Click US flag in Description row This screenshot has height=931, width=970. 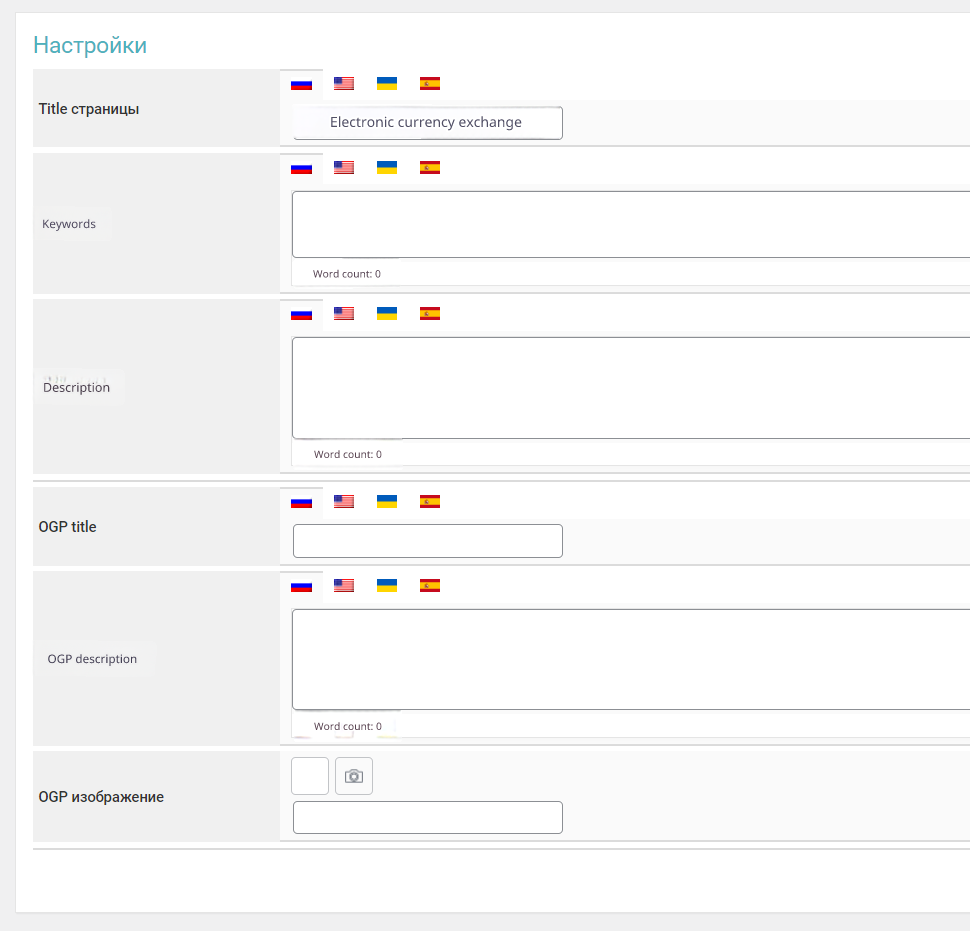pos(344,314)
